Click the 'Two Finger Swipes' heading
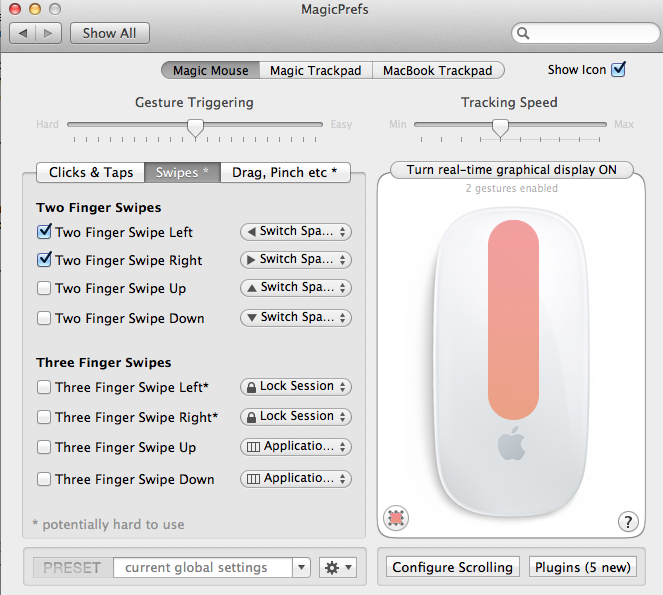The width and height of the screenshot is (663, 595). (x=99, y=208)
